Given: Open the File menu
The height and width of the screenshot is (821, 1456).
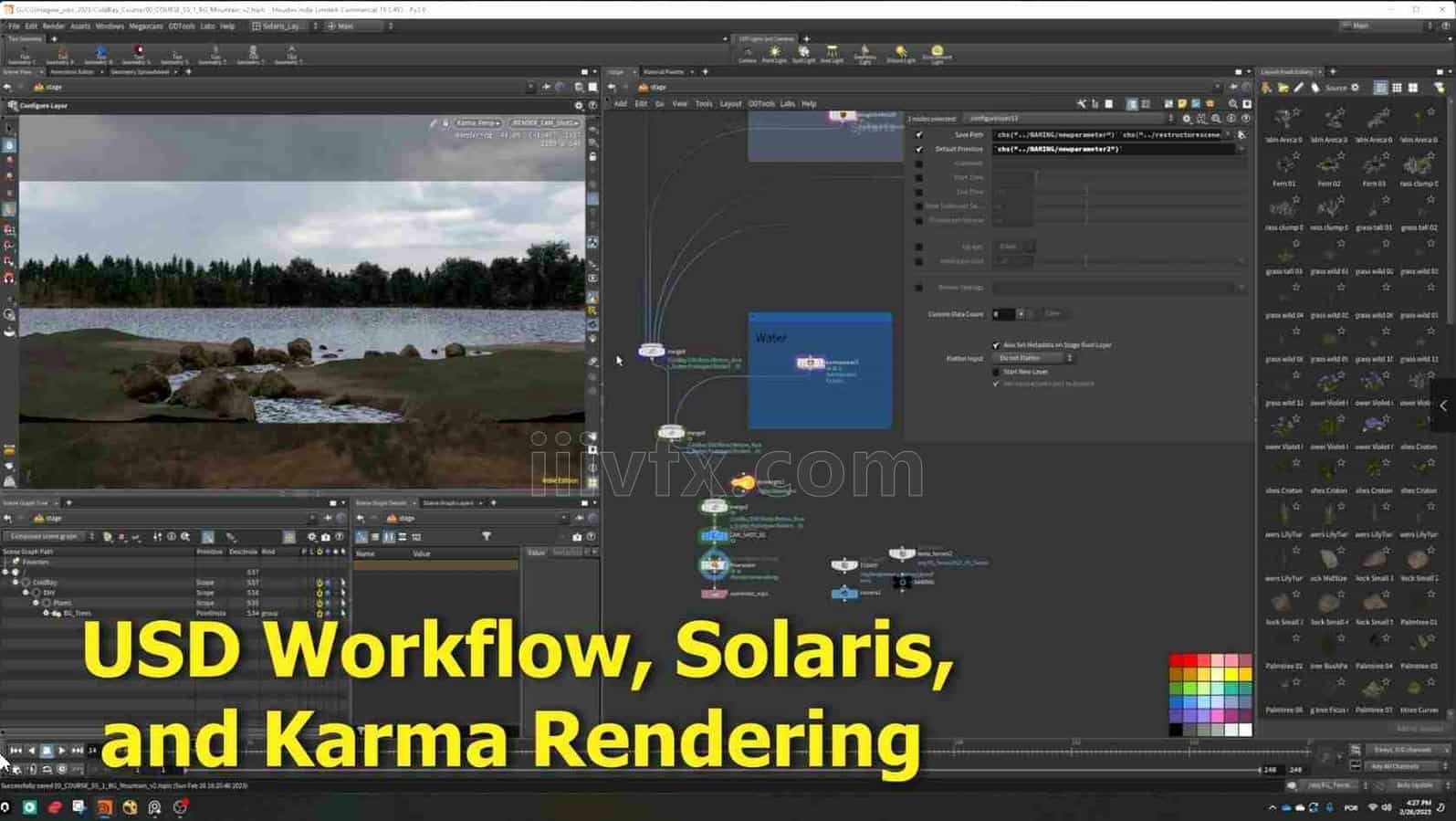Looking at the screenshot, I should (x=14, y=26).
